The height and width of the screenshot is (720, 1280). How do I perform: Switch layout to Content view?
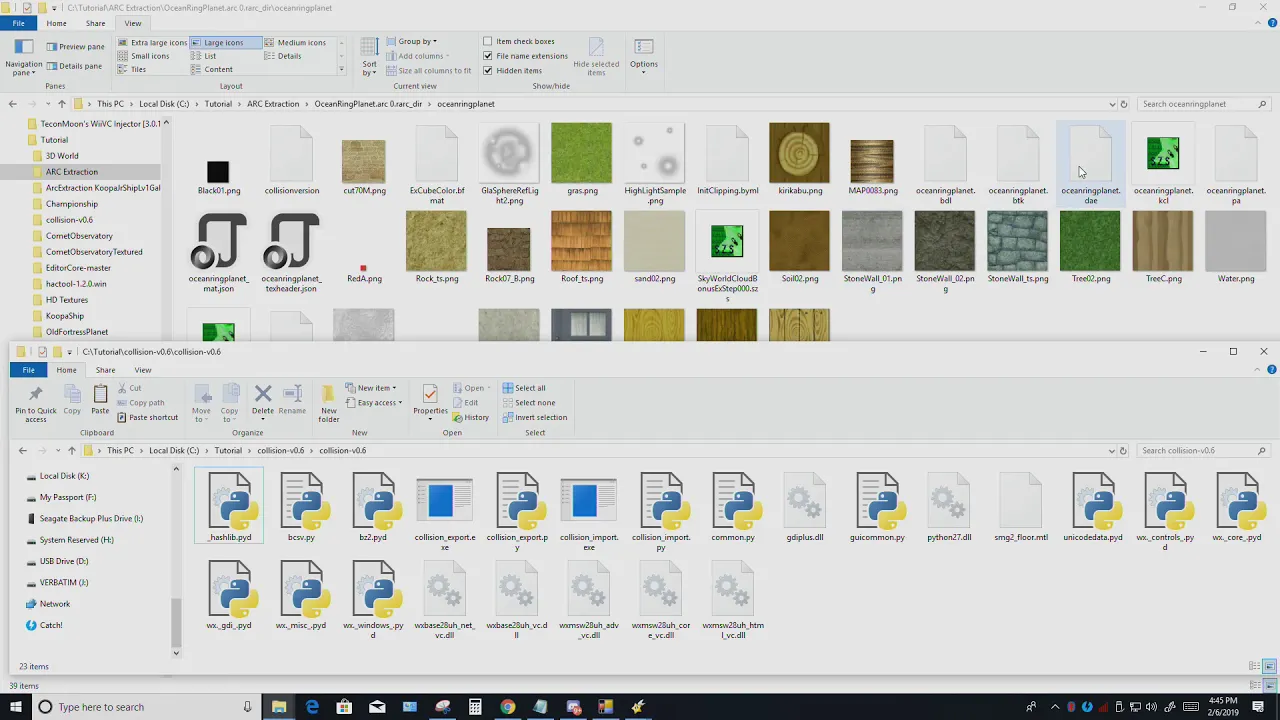212,70
